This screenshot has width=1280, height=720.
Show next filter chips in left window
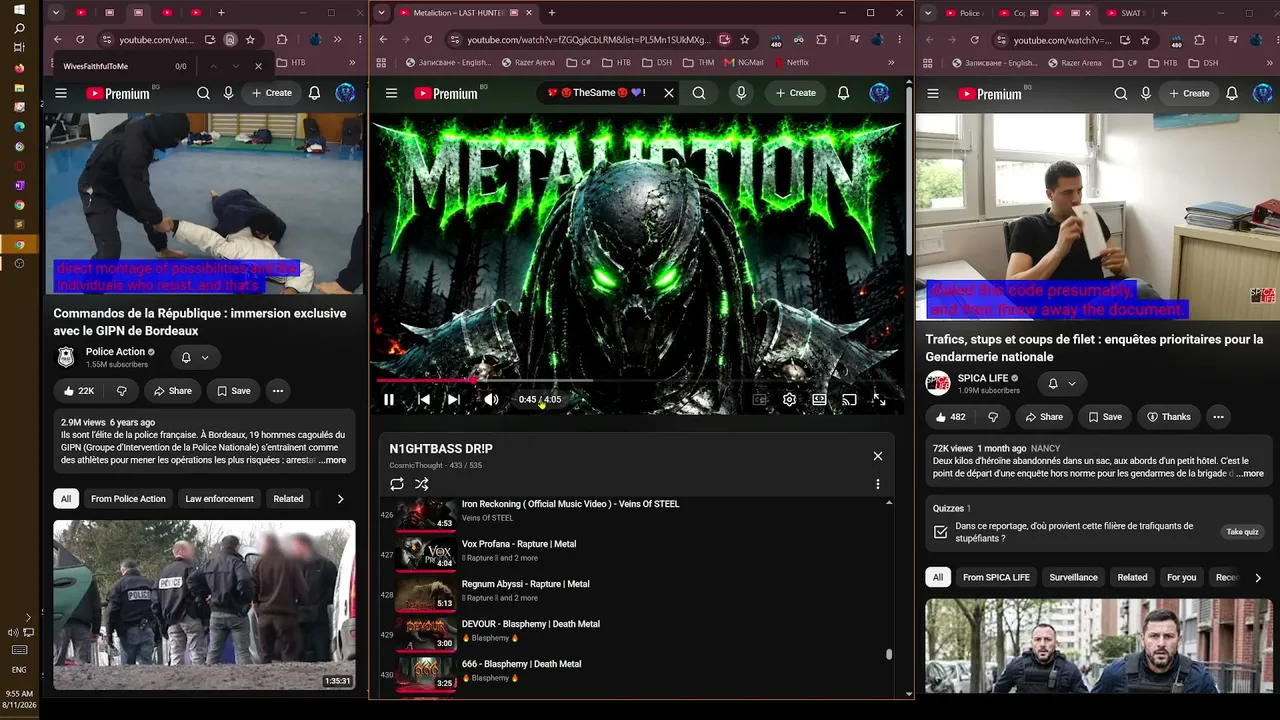340,499
